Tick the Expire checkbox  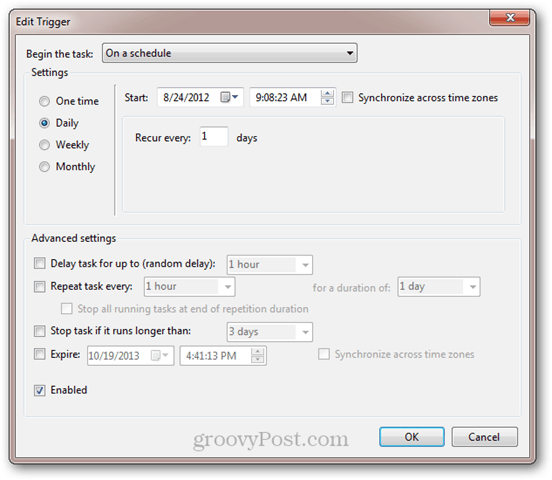pyautogui.click(x=39, y=354)
